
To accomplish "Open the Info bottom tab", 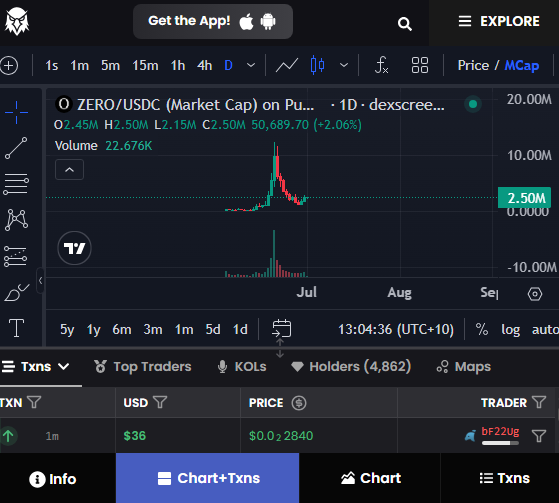I will click(53, 479).
